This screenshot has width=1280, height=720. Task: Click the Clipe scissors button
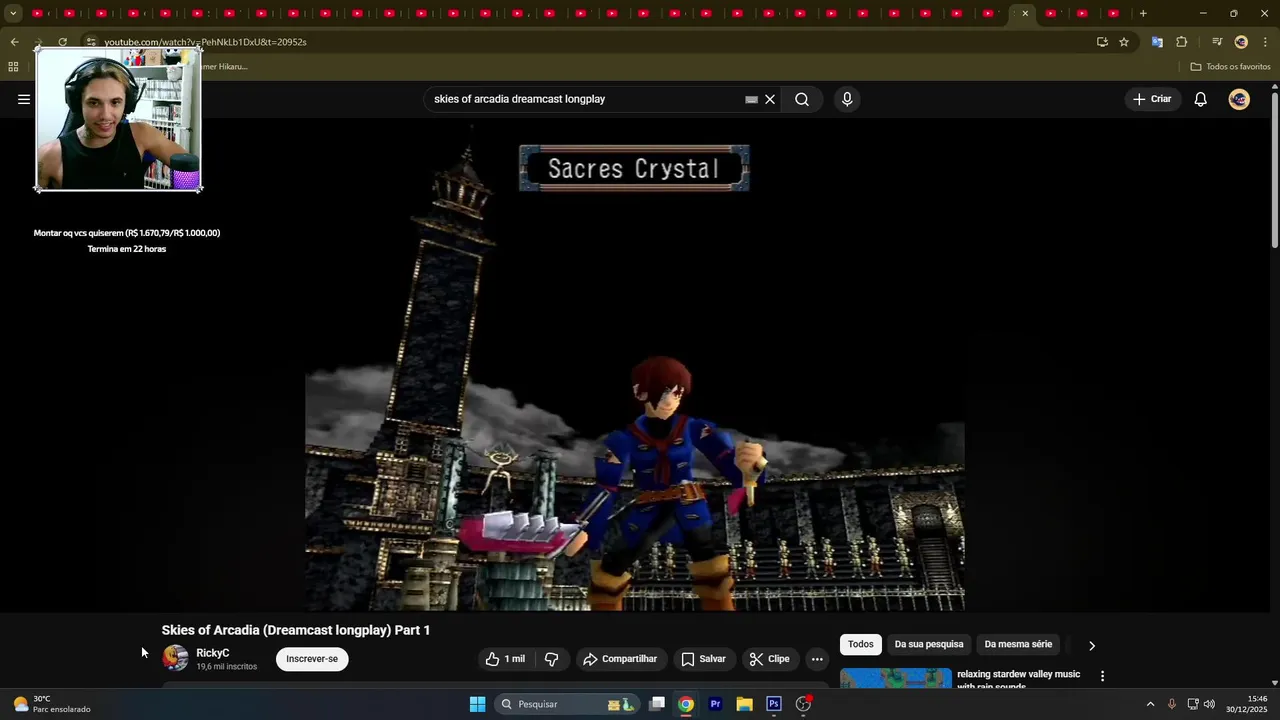tap(770, 659)
